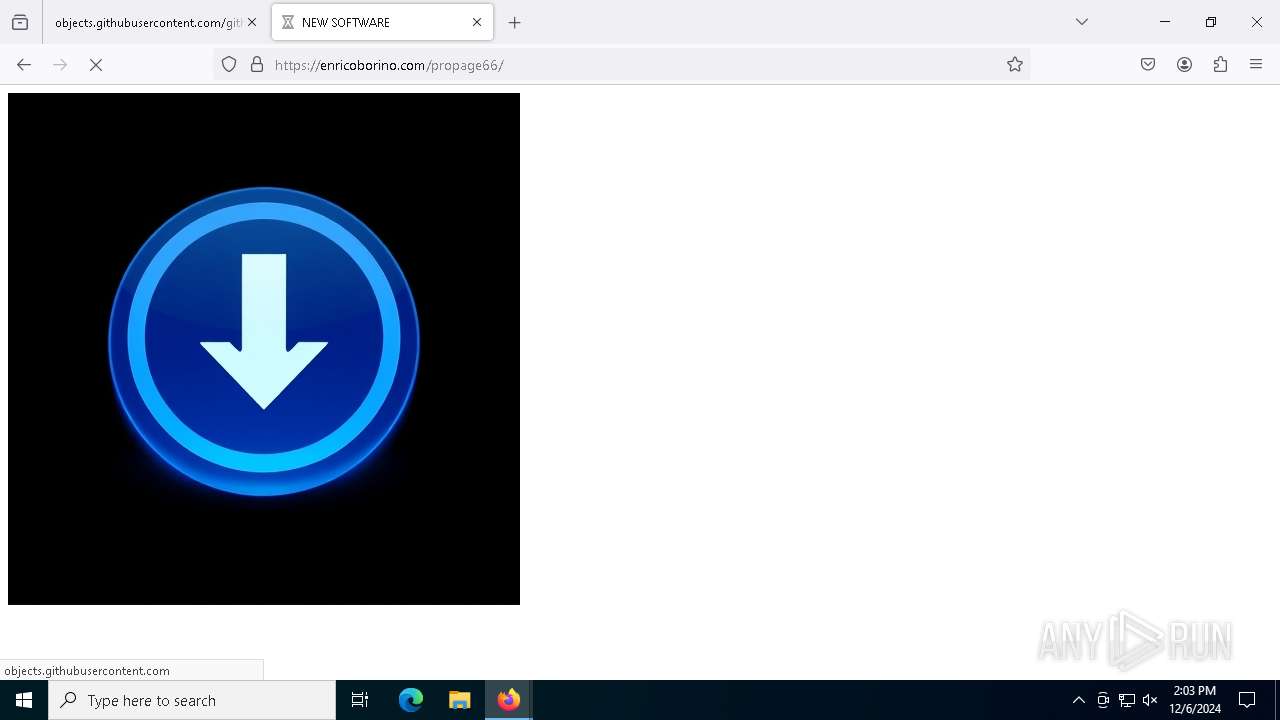This screenshot has width=1280, height=720.
Task: Restore down the Firefox window
Action: coord(1211,22)
